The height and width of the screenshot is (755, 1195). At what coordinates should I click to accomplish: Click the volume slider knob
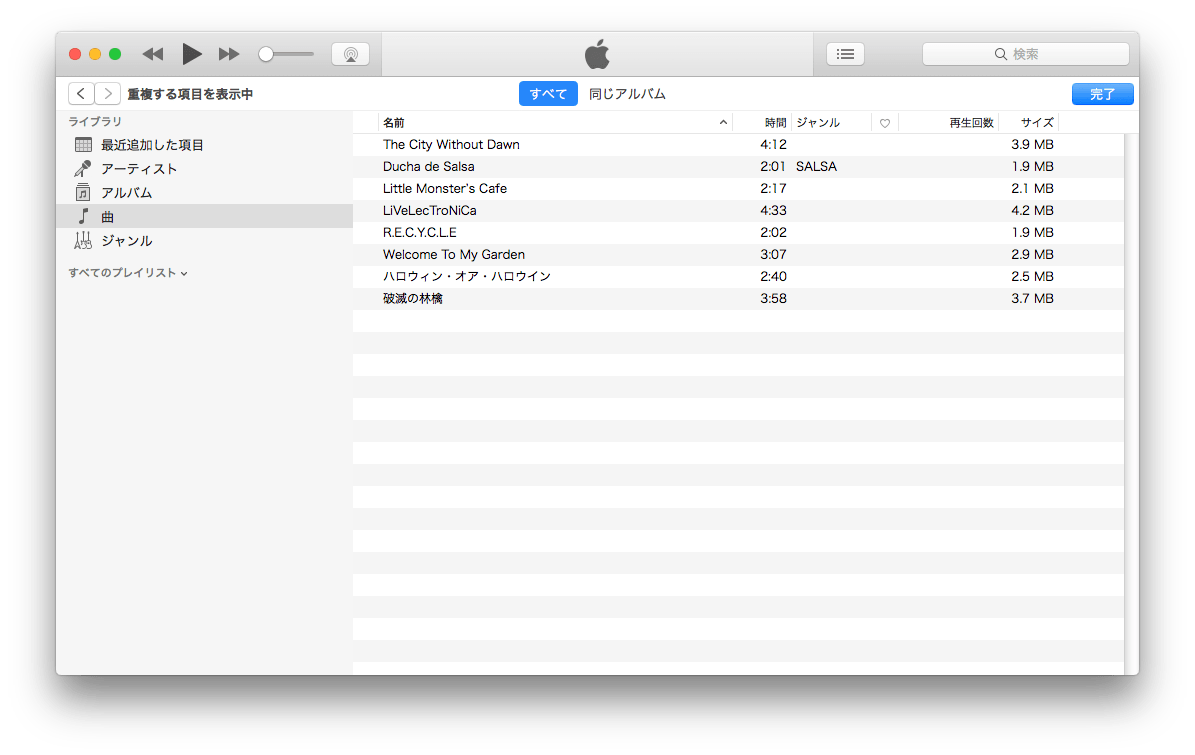pos(266,54)
